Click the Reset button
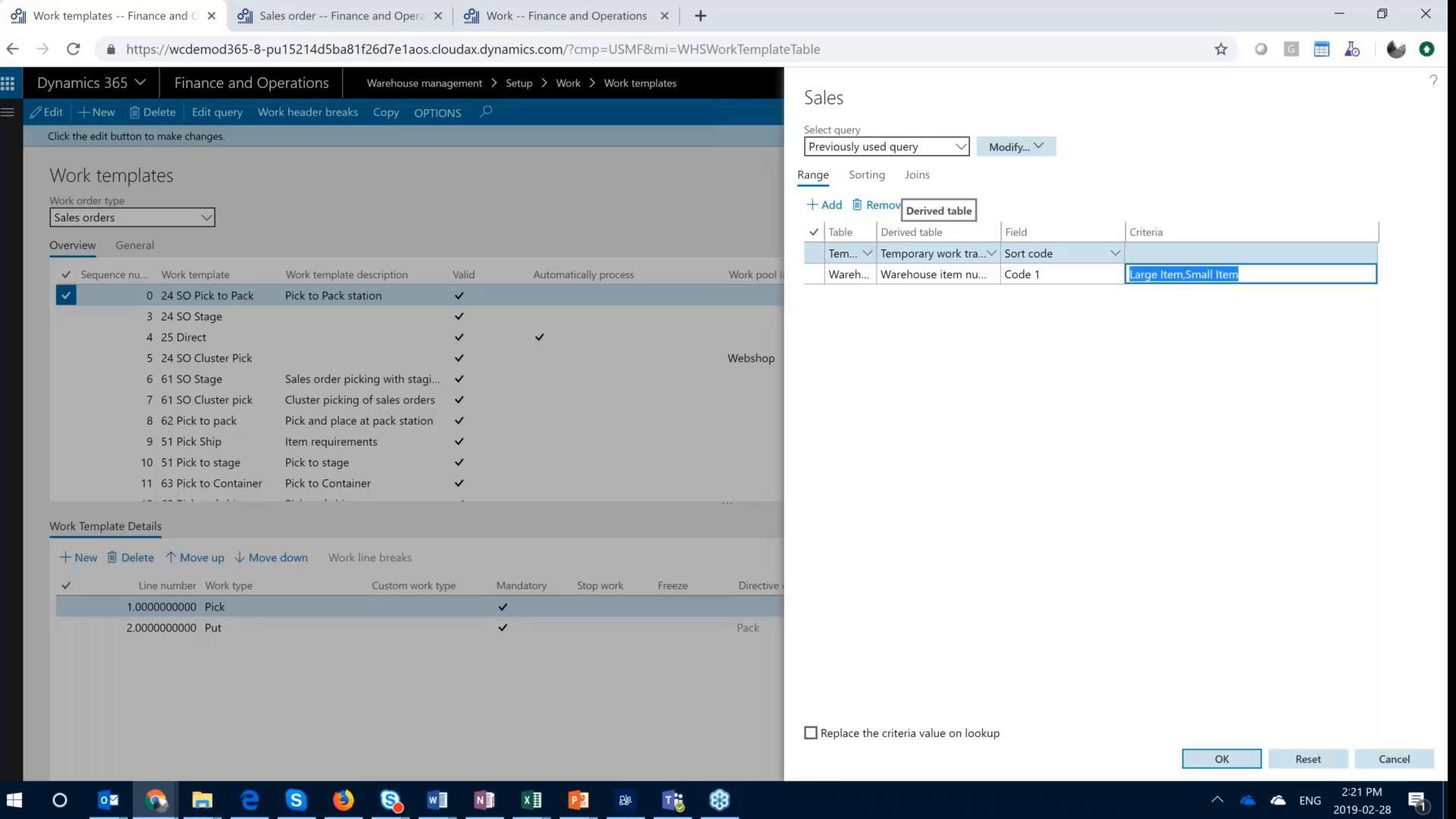 coord(1307,758)
